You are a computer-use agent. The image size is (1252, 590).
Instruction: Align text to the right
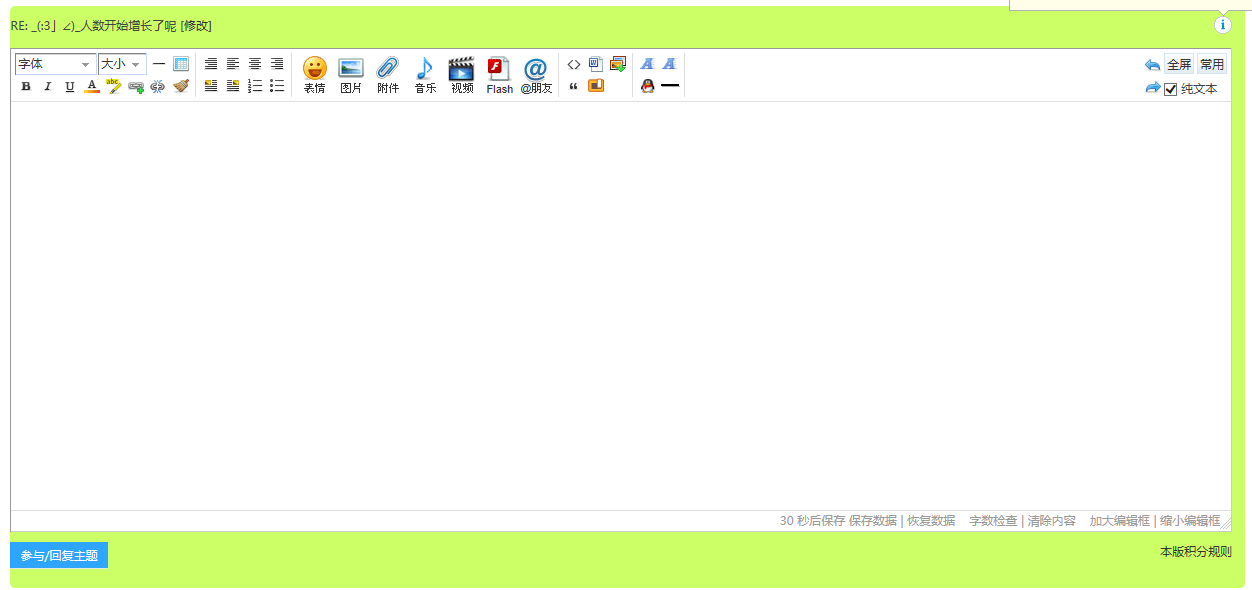coord(277,64)
